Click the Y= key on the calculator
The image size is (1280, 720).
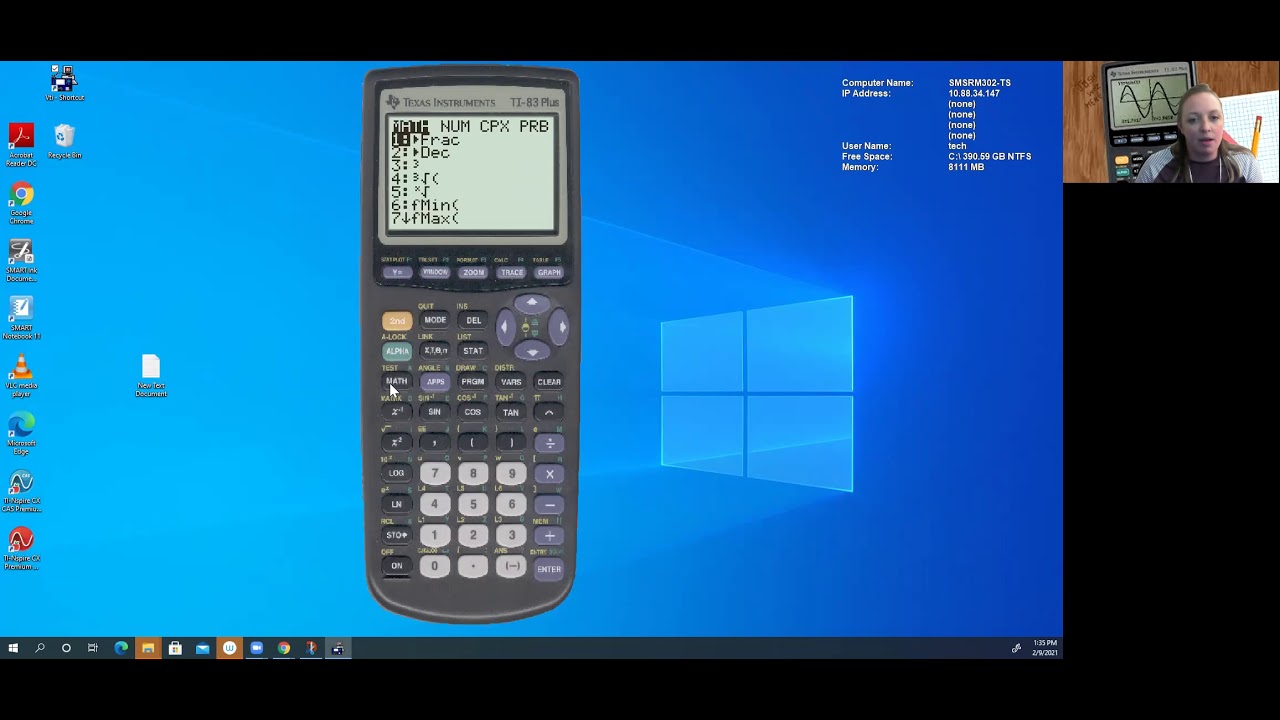[x=397, y=272]
